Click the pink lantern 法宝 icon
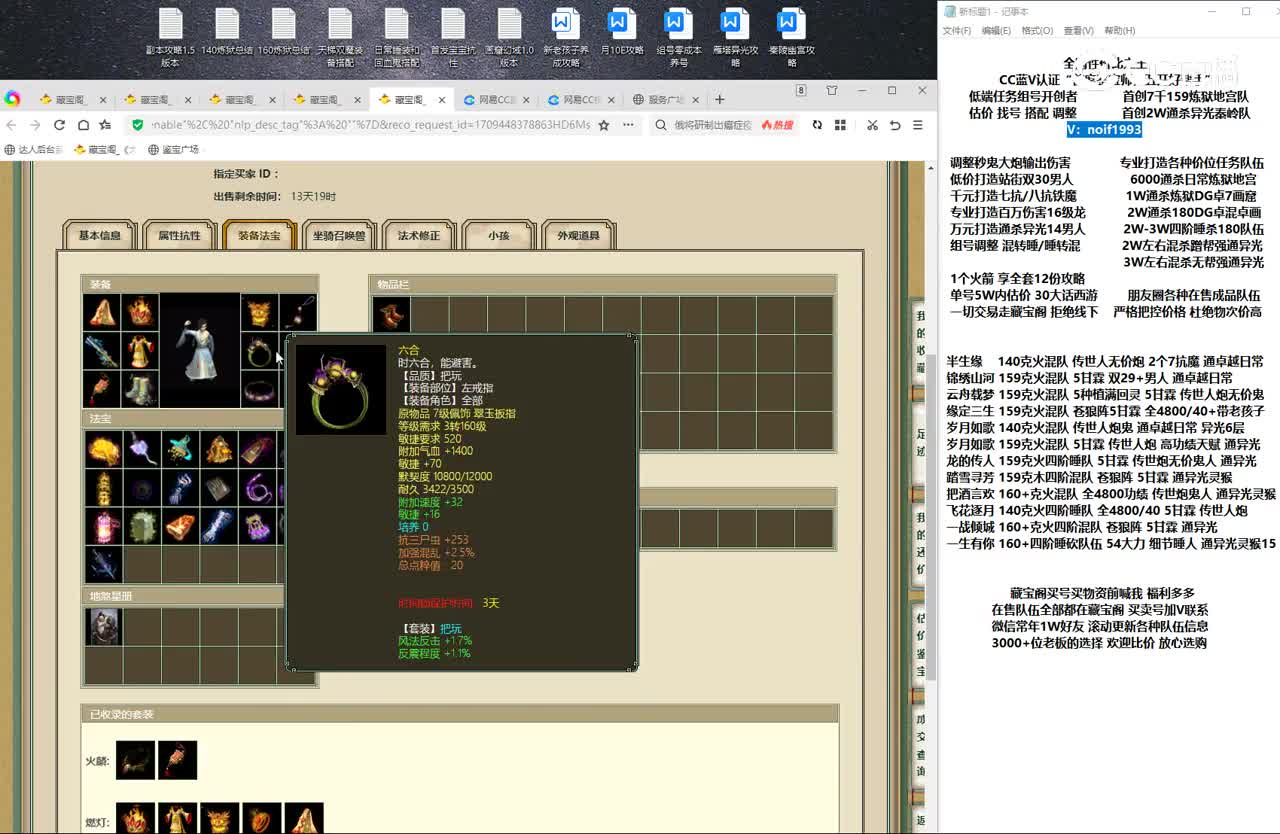This screenshot has width=1280, height=834. (x=104, y=526)
